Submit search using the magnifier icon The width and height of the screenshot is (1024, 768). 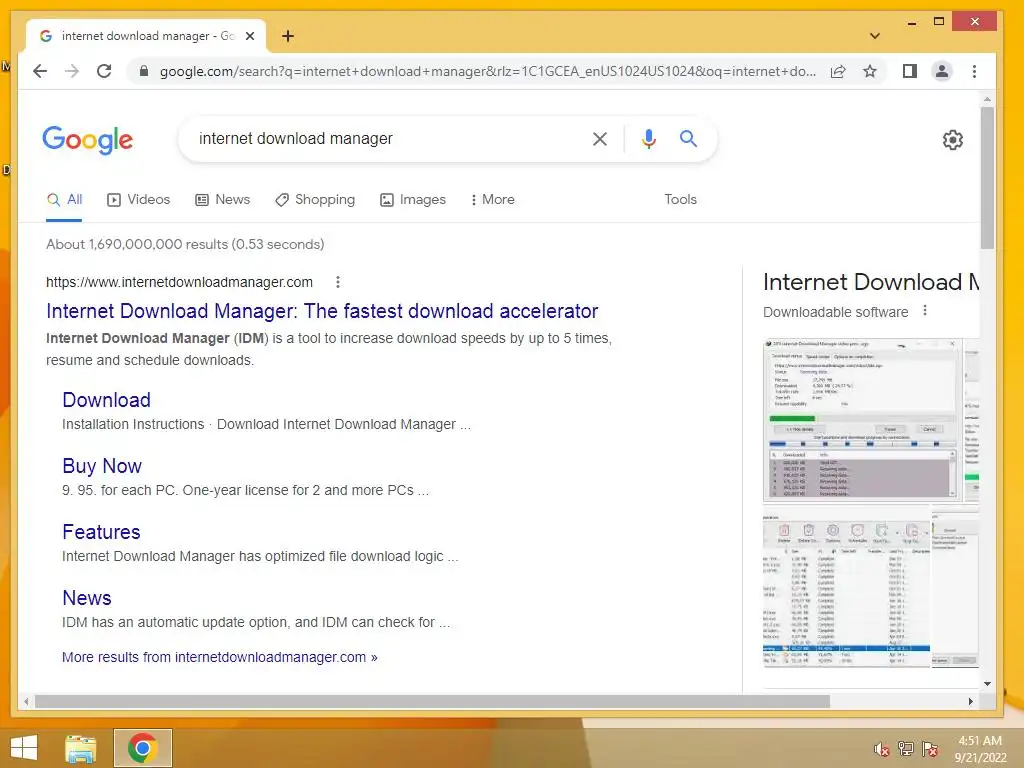(x=688, y=138)
